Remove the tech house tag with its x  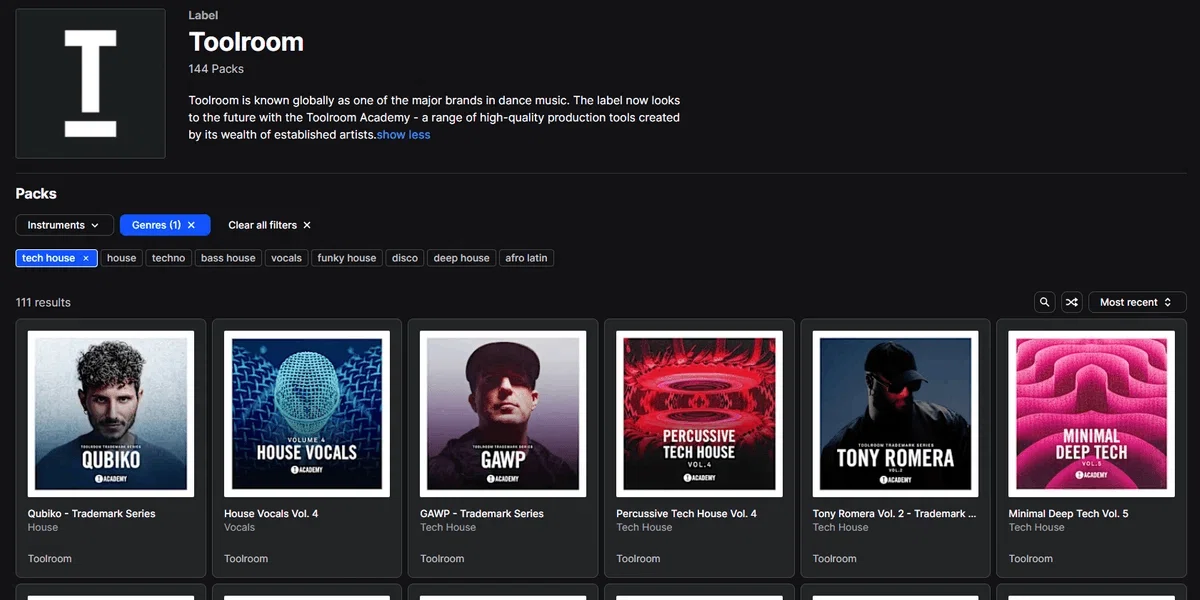pyautogui.click(x=86, y=258)
